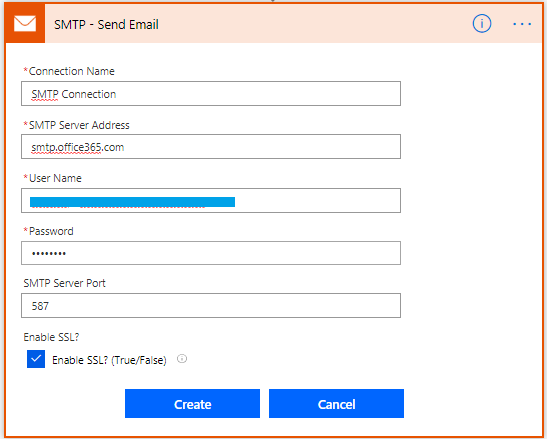The image size is (547, 439).
Task: Focus the Connection Name input field
Action: pos(211,94)
